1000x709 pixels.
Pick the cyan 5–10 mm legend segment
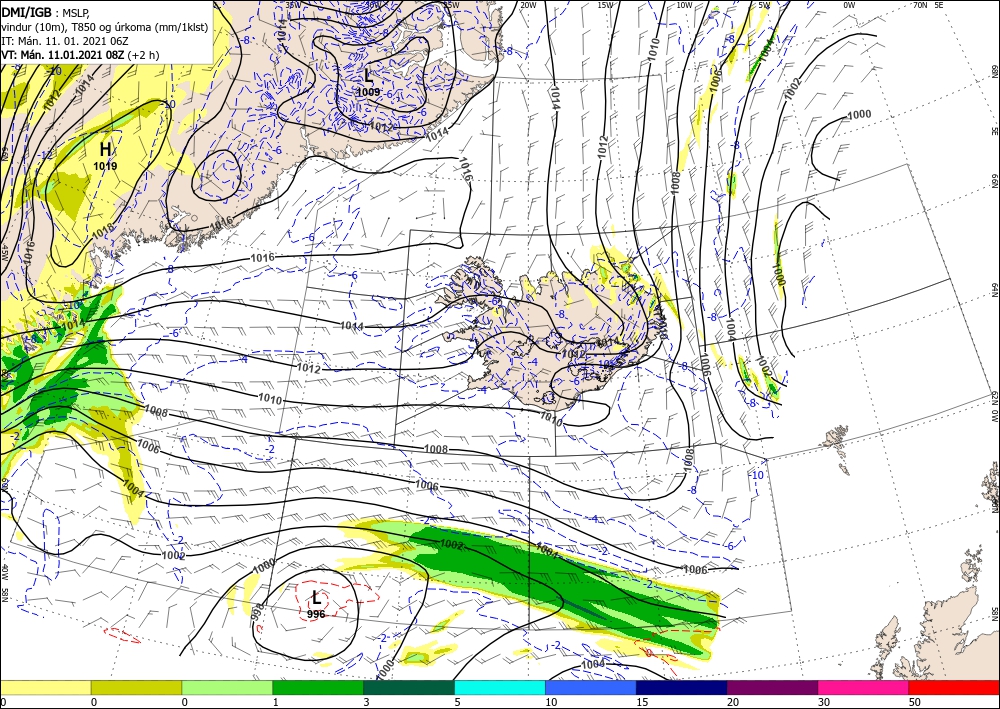pyautogui.click(x=500, y=687)
